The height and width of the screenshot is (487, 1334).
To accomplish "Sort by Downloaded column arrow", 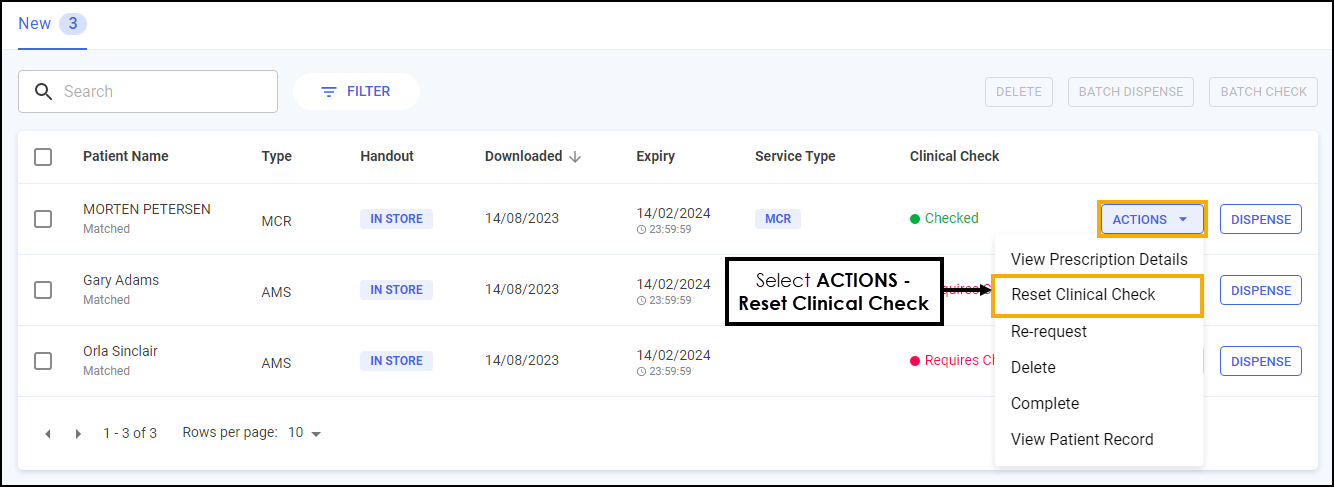I will point(575,157).
